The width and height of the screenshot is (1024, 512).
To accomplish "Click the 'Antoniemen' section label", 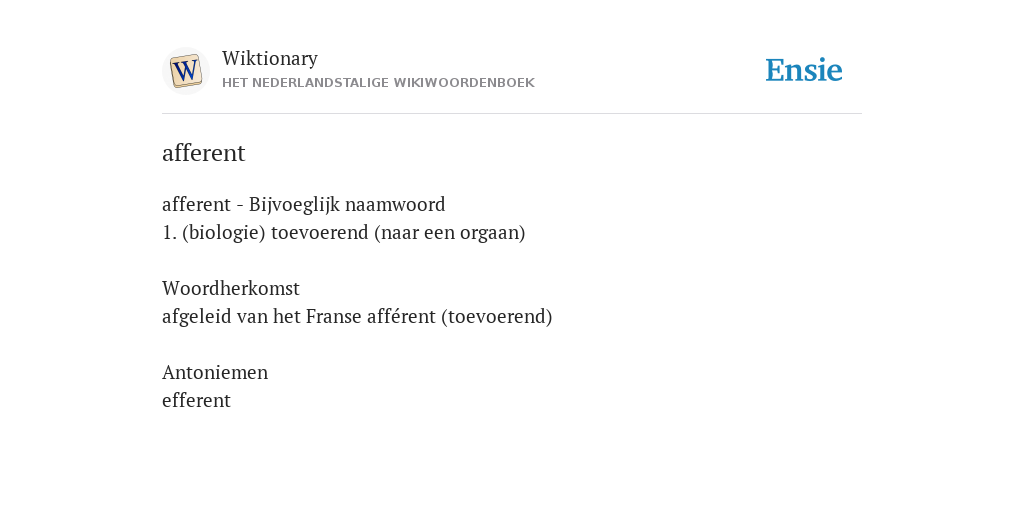I will point(215,372).
